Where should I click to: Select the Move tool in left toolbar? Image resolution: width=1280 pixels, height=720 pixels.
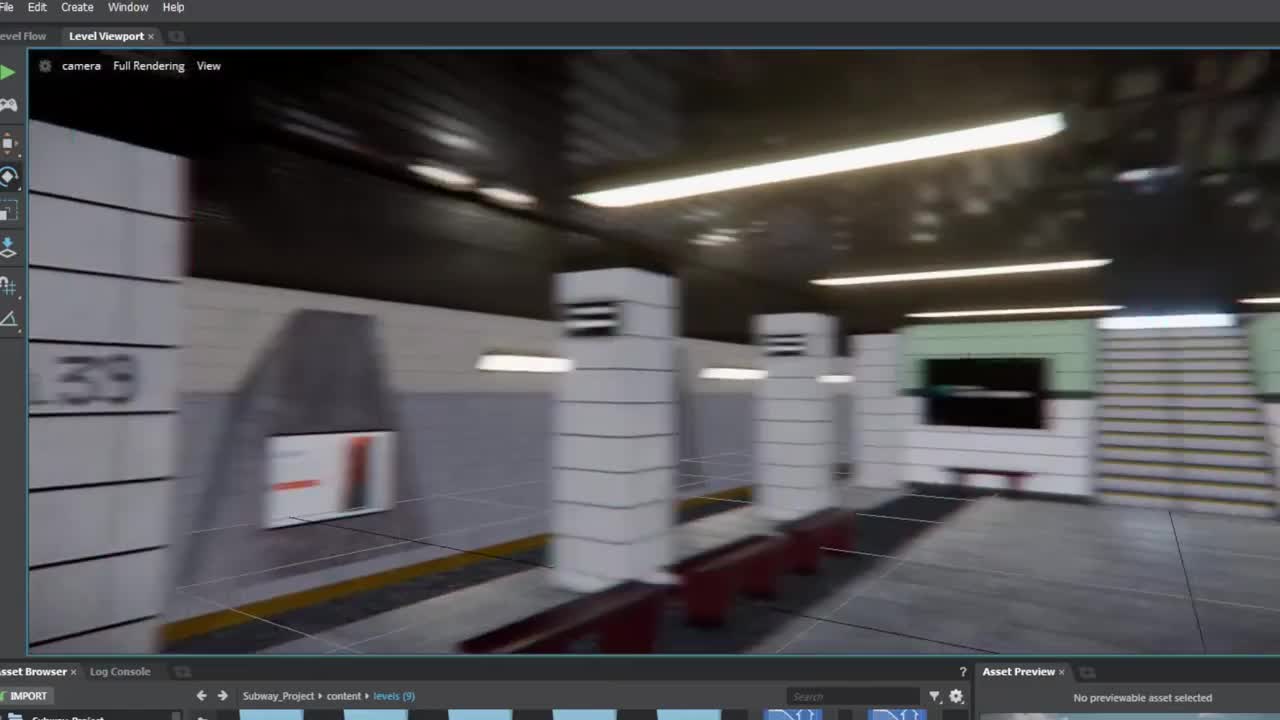pos(9,143)
